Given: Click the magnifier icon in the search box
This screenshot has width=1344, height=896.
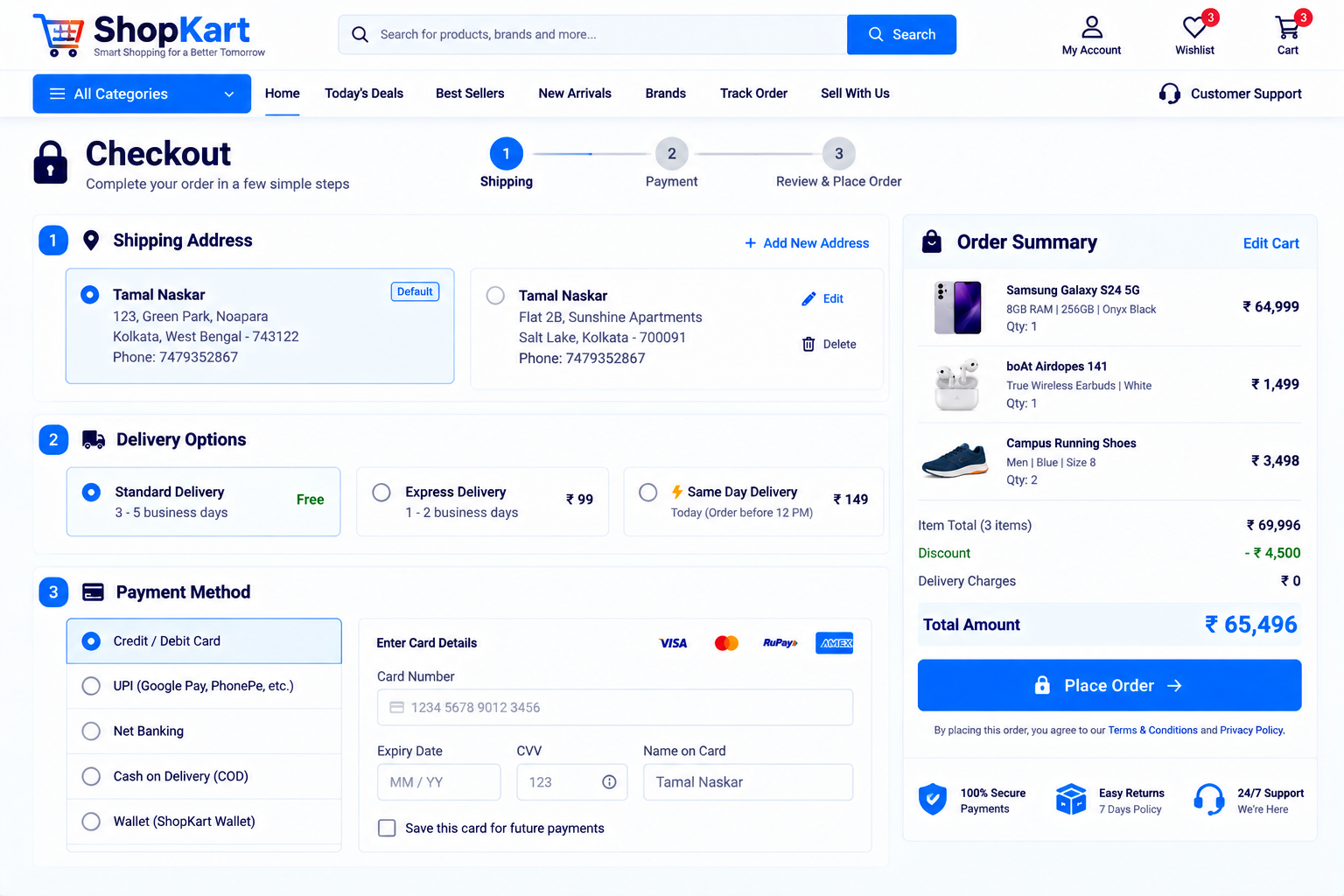Looking at the screenshot, I should tap(360, 34).
